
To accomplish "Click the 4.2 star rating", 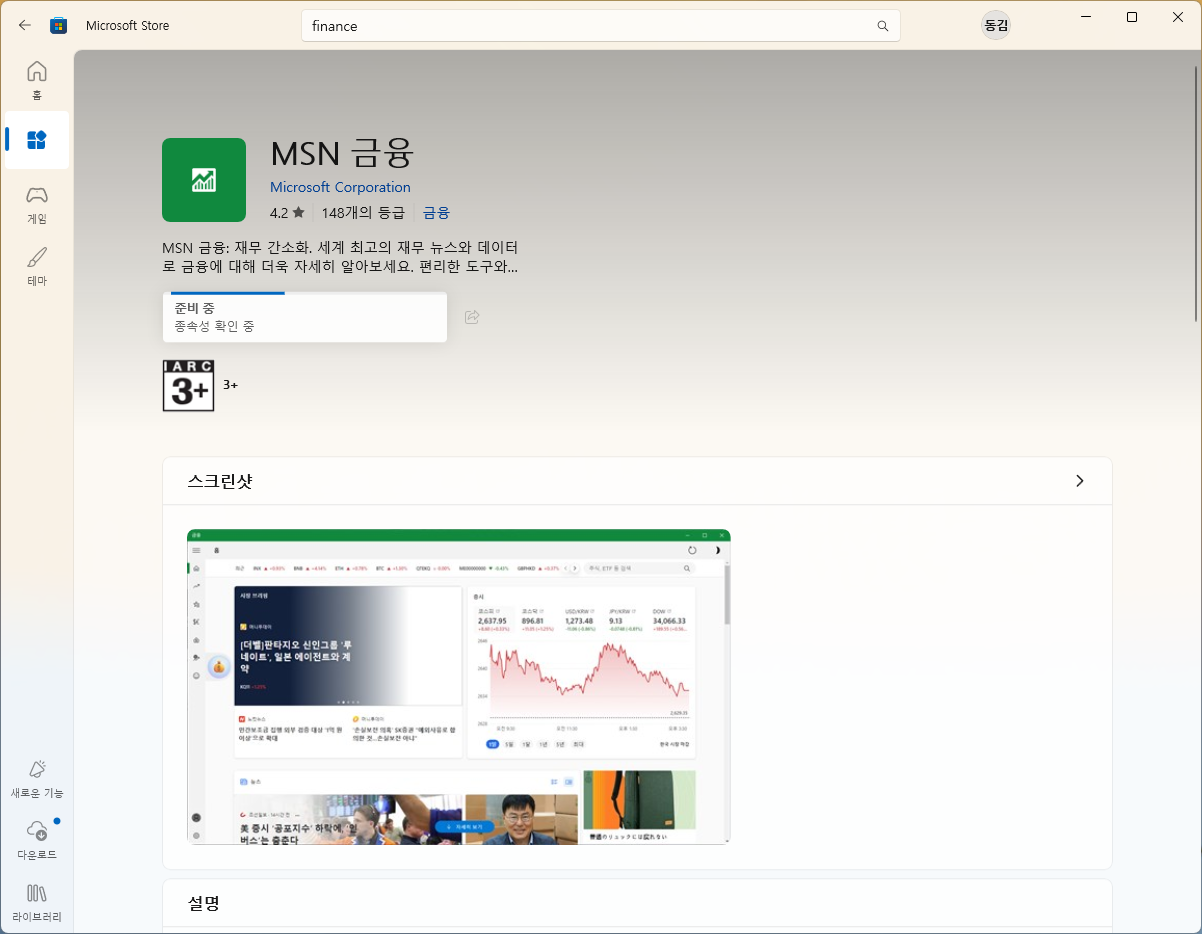I will click(287, 213).
